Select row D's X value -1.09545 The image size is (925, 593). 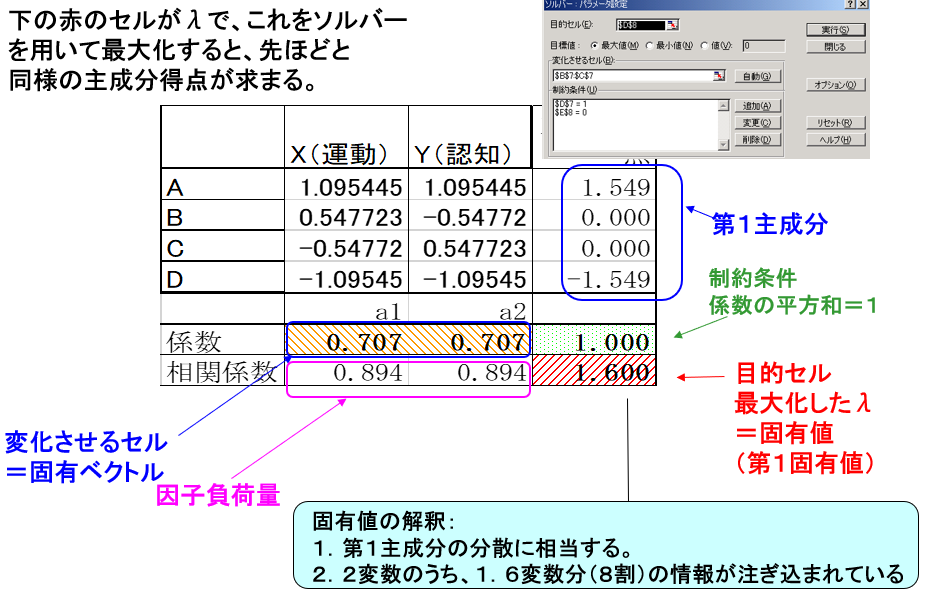346,279
